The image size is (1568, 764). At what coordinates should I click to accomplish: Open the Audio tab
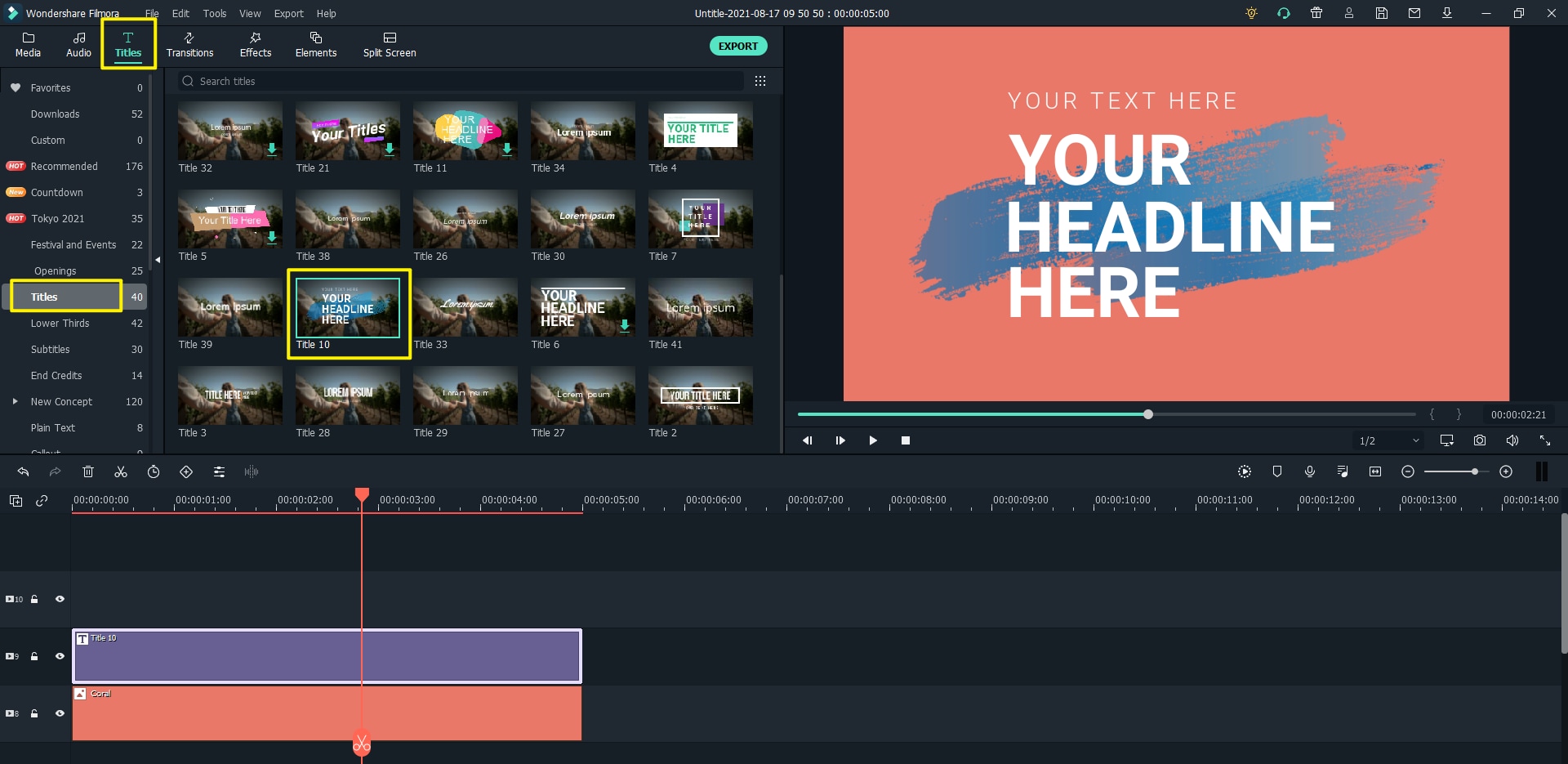tap(78, 45)
